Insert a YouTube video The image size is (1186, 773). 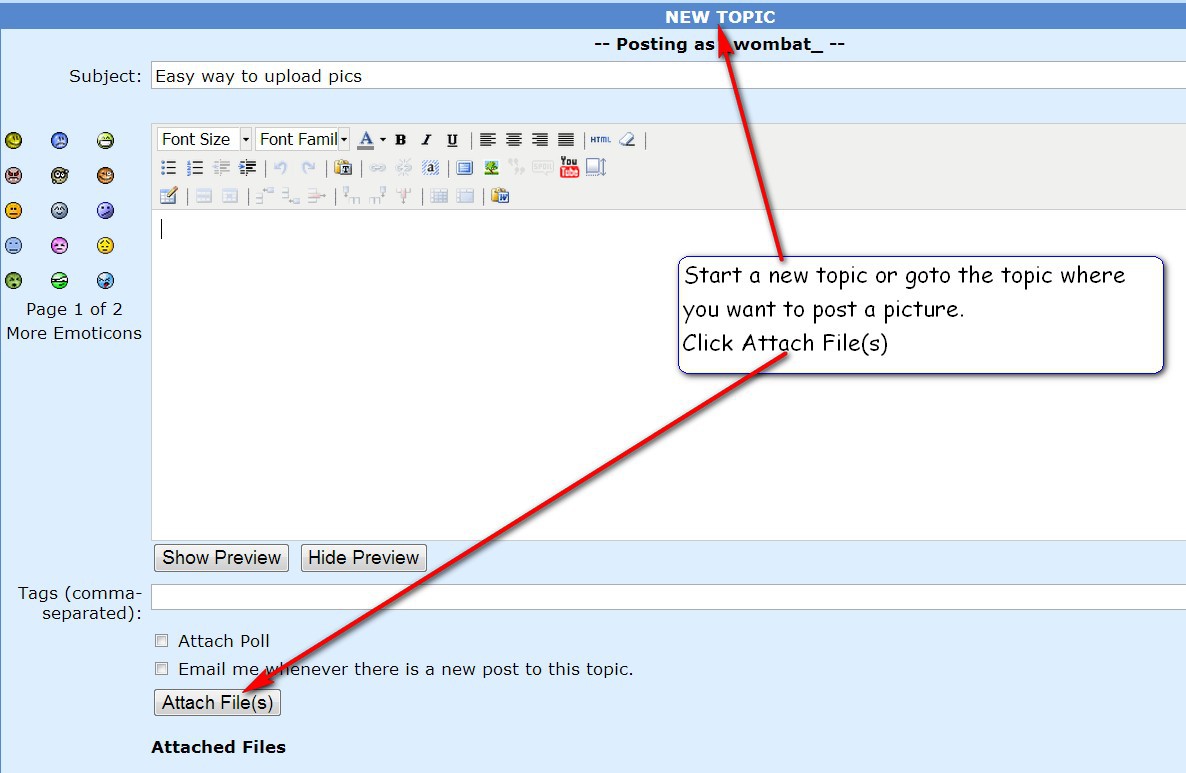pyautogui.click(x=569, y=167)
